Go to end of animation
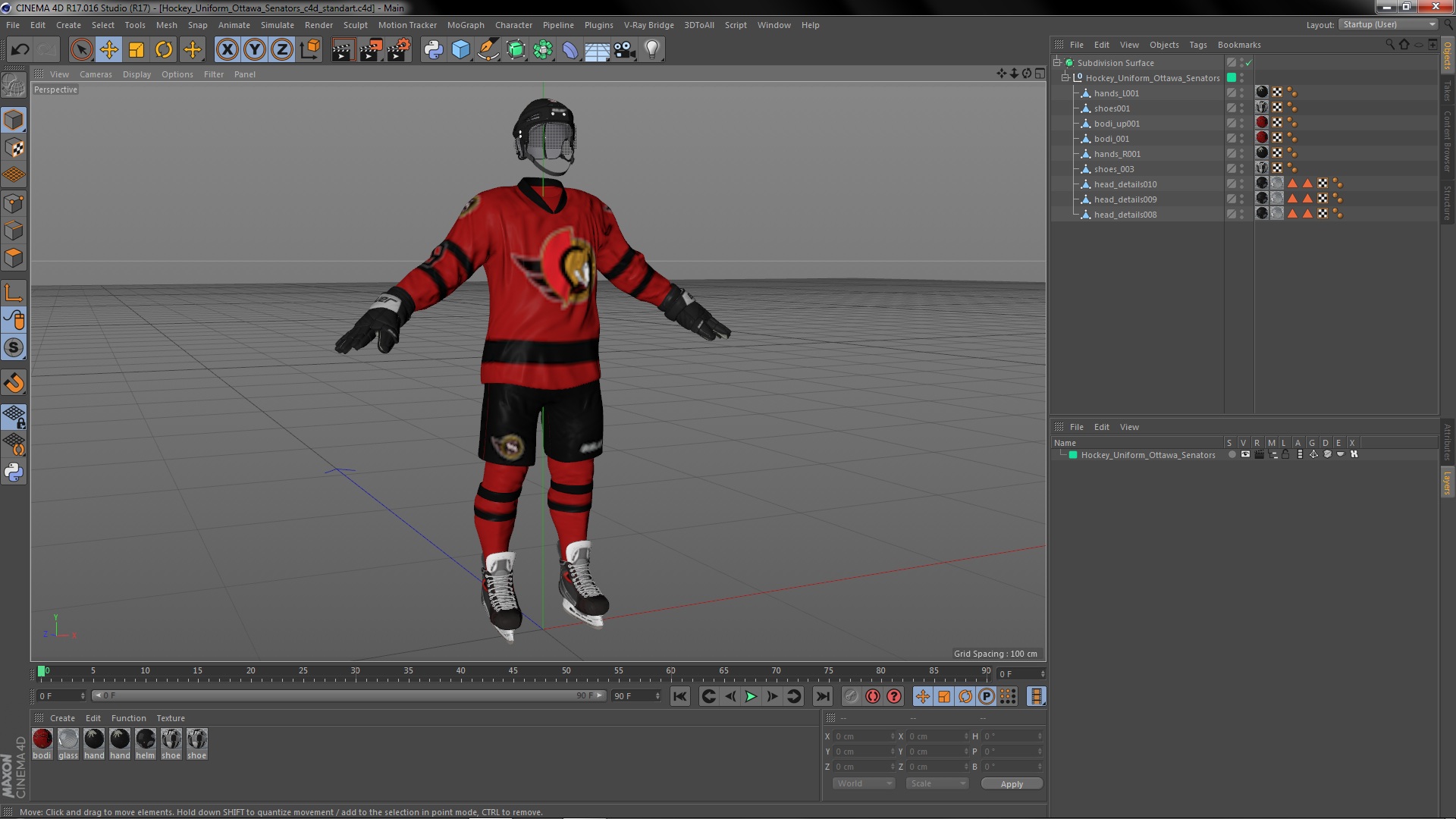Screen dimensions: 1456x819 822,696
